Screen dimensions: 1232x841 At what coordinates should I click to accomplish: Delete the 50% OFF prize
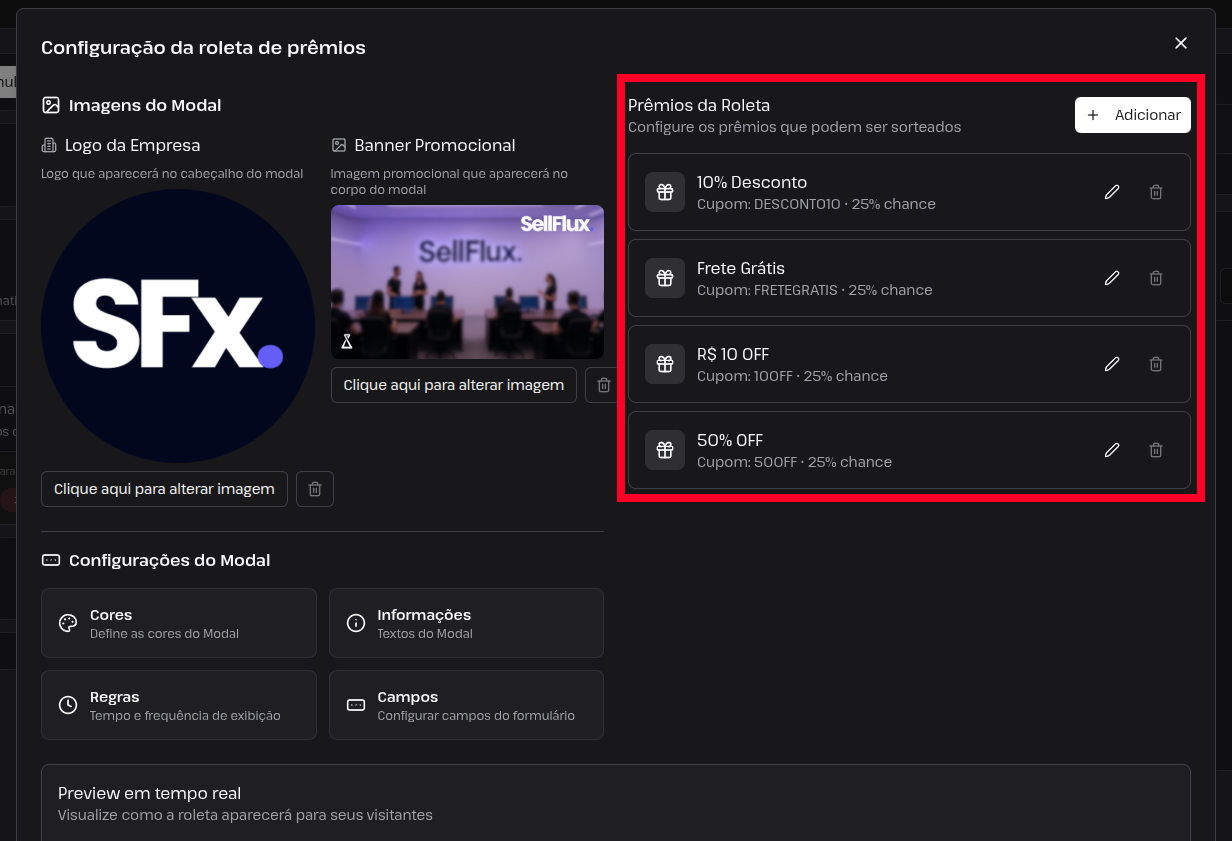pos(1155,450)
